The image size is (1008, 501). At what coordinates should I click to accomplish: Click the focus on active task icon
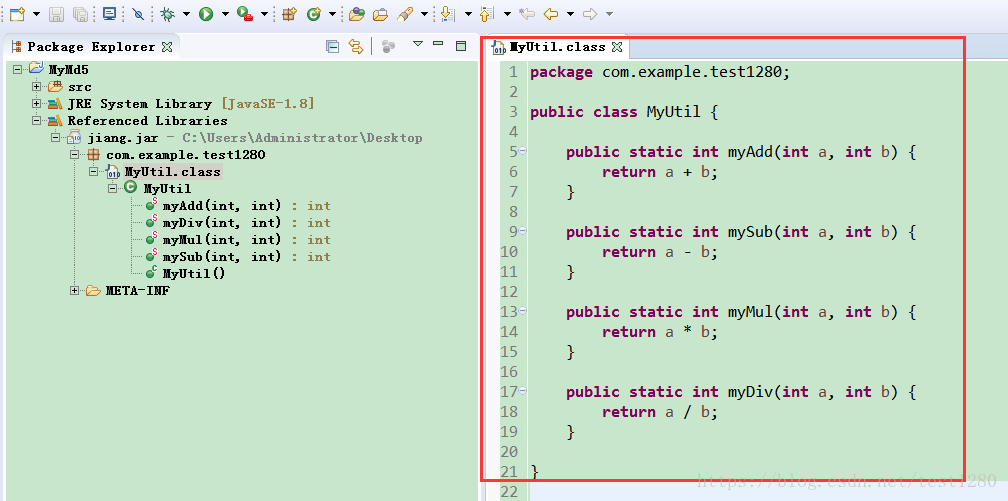coord(388,46)
